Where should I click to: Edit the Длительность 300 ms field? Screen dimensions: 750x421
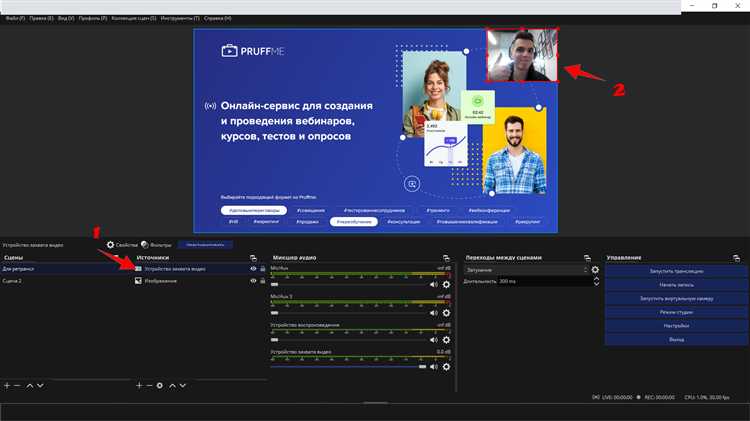coord(544,281)
